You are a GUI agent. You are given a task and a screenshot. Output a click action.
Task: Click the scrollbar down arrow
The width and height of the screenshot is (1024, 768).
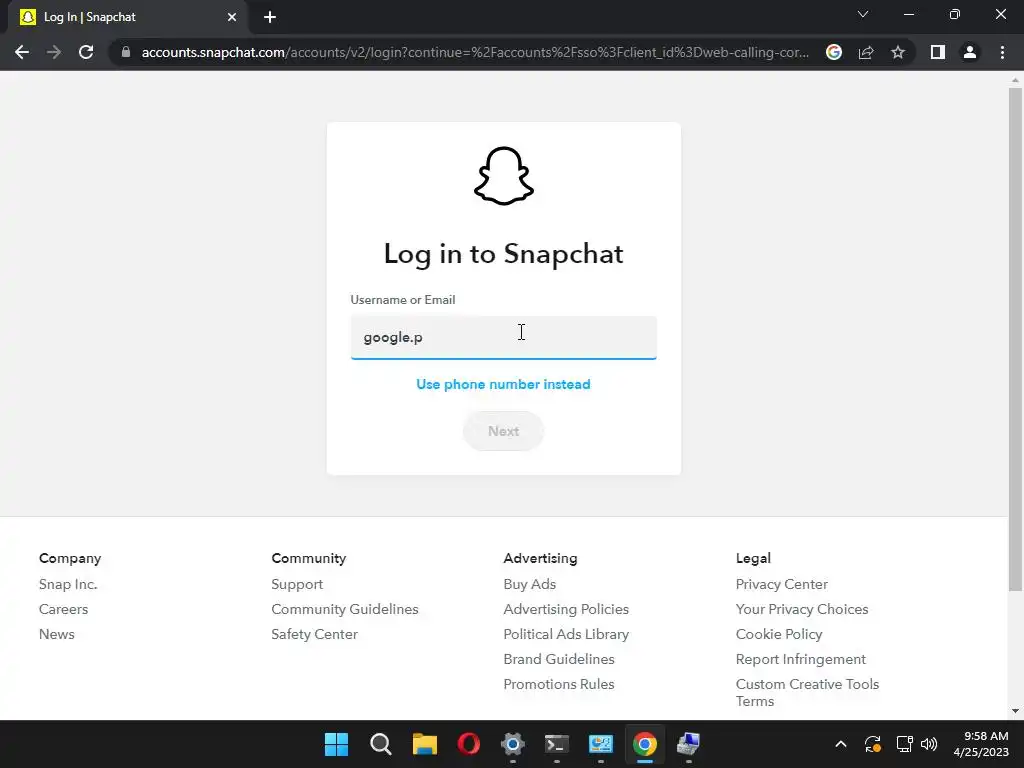tap(1015, 711)
